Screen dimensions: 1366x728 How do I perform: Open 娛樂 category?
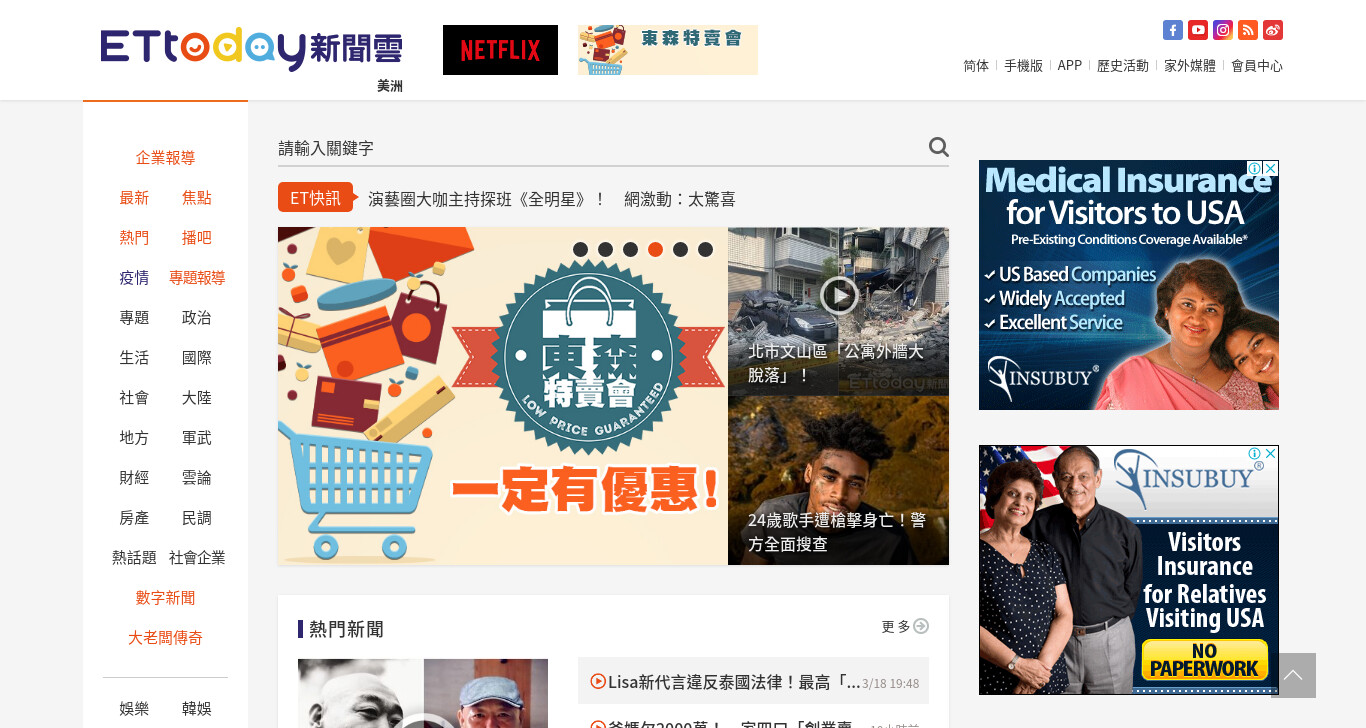[134, 709]
